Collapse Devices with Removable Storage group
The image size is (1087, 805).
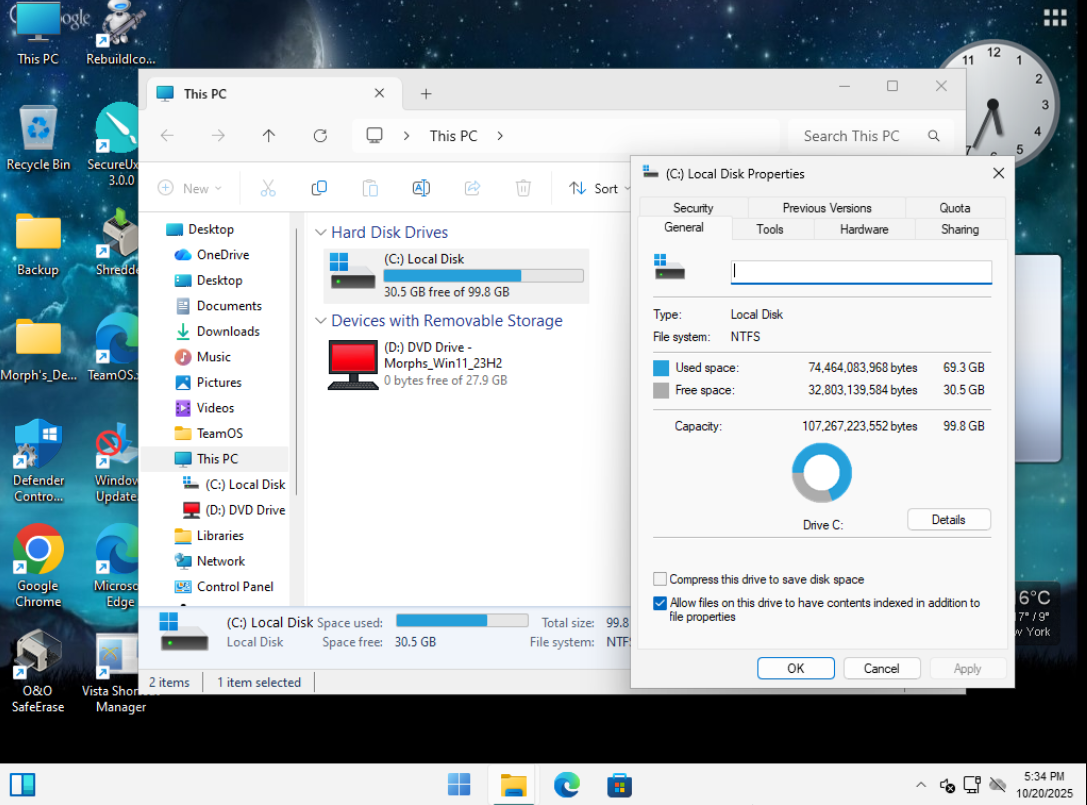click(320, 321)
